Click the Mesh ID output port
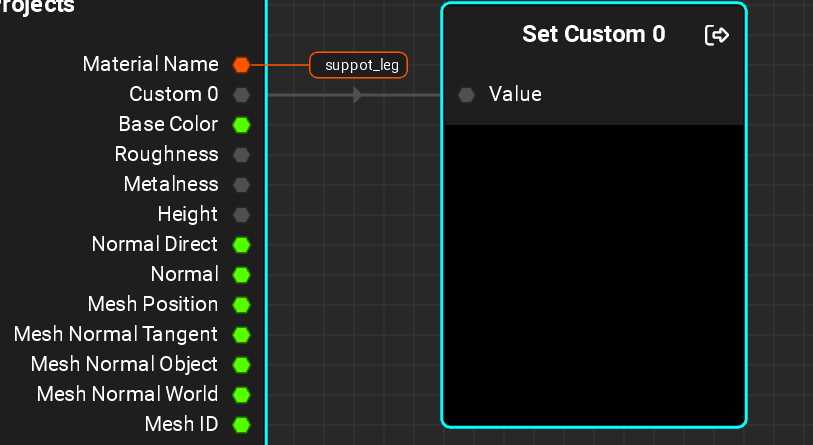Viewport: 813px width, 445px height. click(241, 425)
